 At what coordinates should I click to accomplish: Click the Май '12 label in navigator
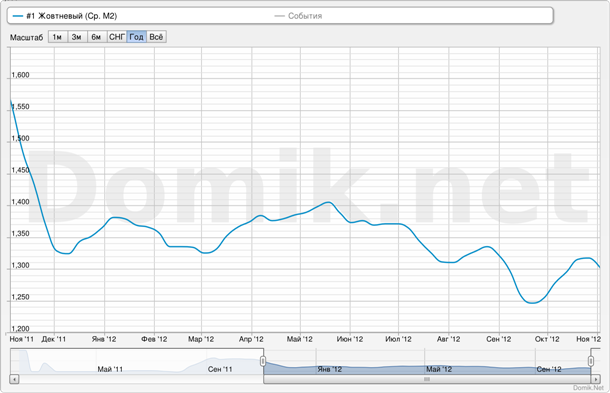439,369
